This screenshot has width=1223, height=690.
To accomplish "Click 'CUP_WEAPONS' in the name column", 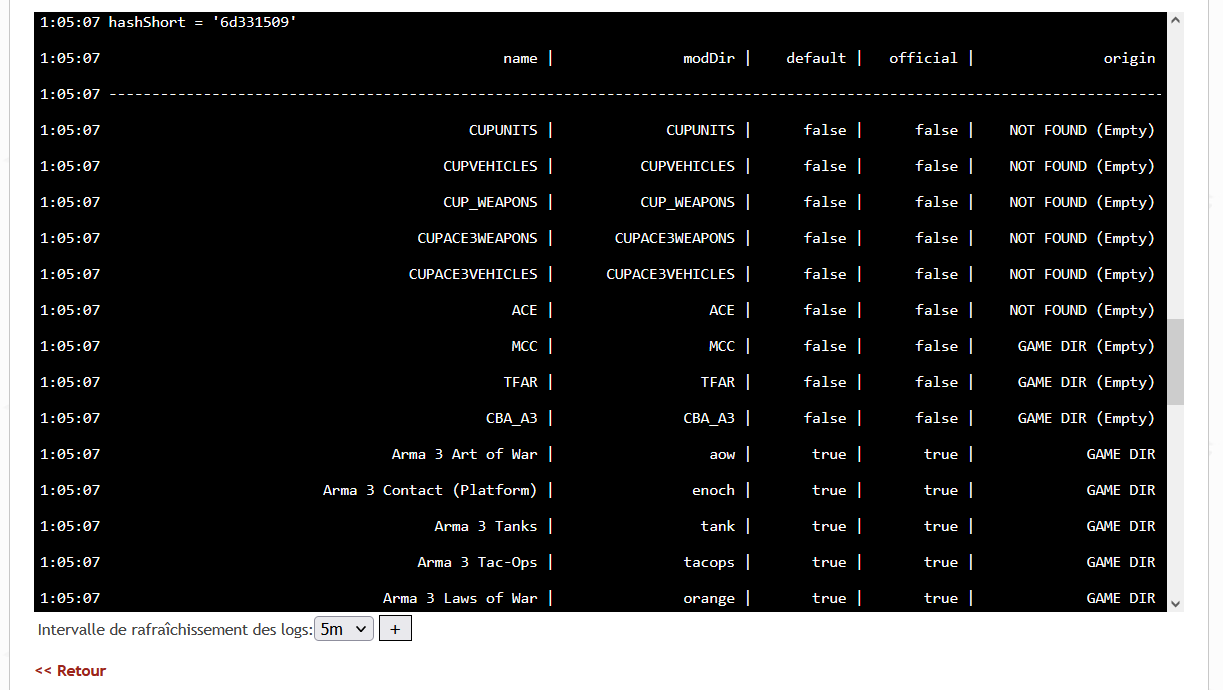I will click(490, 202).
